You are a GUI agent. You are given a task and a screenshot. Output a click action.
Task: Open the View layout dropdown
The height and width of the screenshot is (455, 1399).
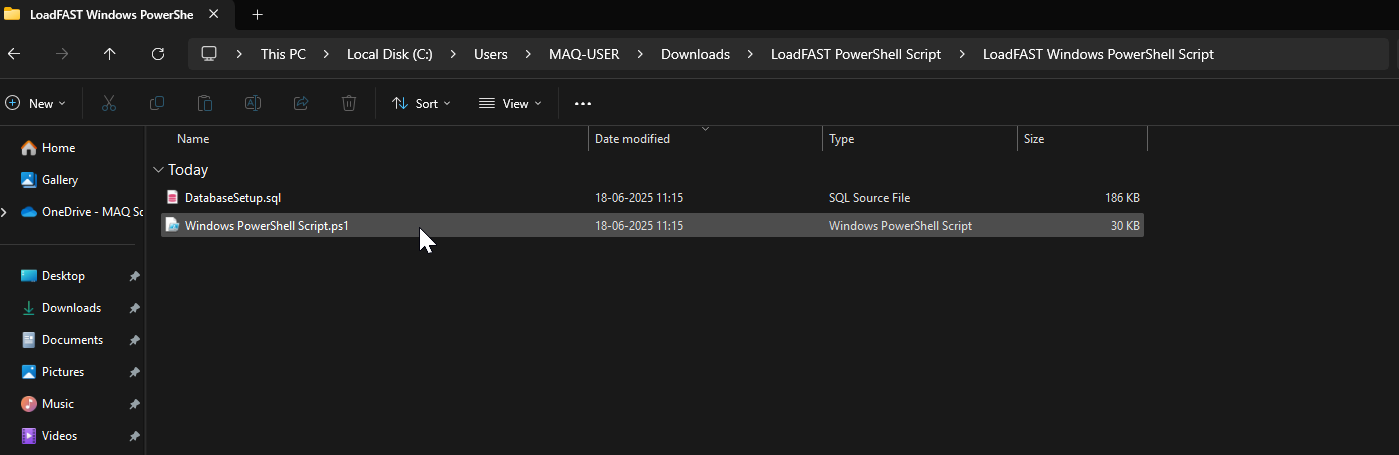(x=510, y=103)
